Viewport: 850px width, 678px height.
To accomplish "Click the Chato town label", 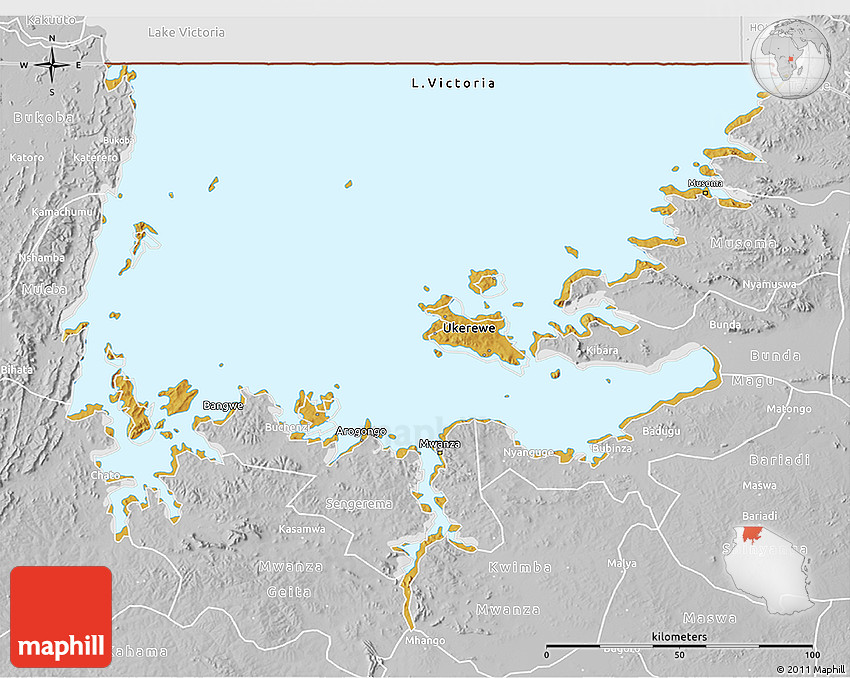I will click(105, 475).
